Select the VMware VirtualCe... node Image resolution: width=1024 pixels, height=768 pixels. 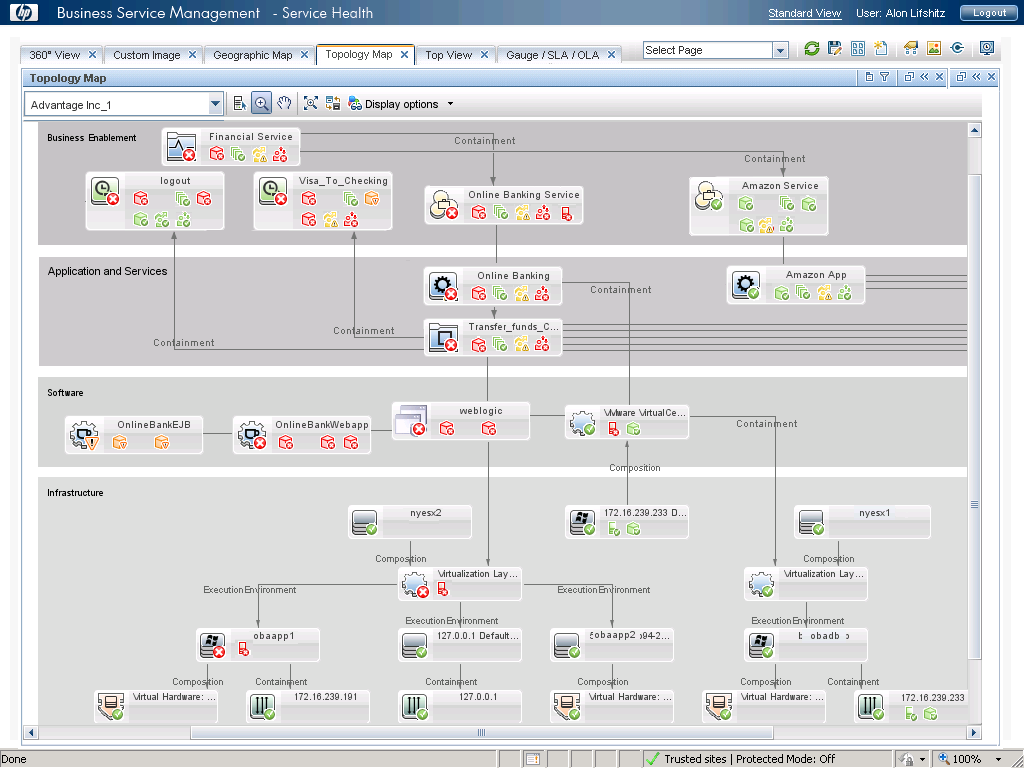[626, 422]
